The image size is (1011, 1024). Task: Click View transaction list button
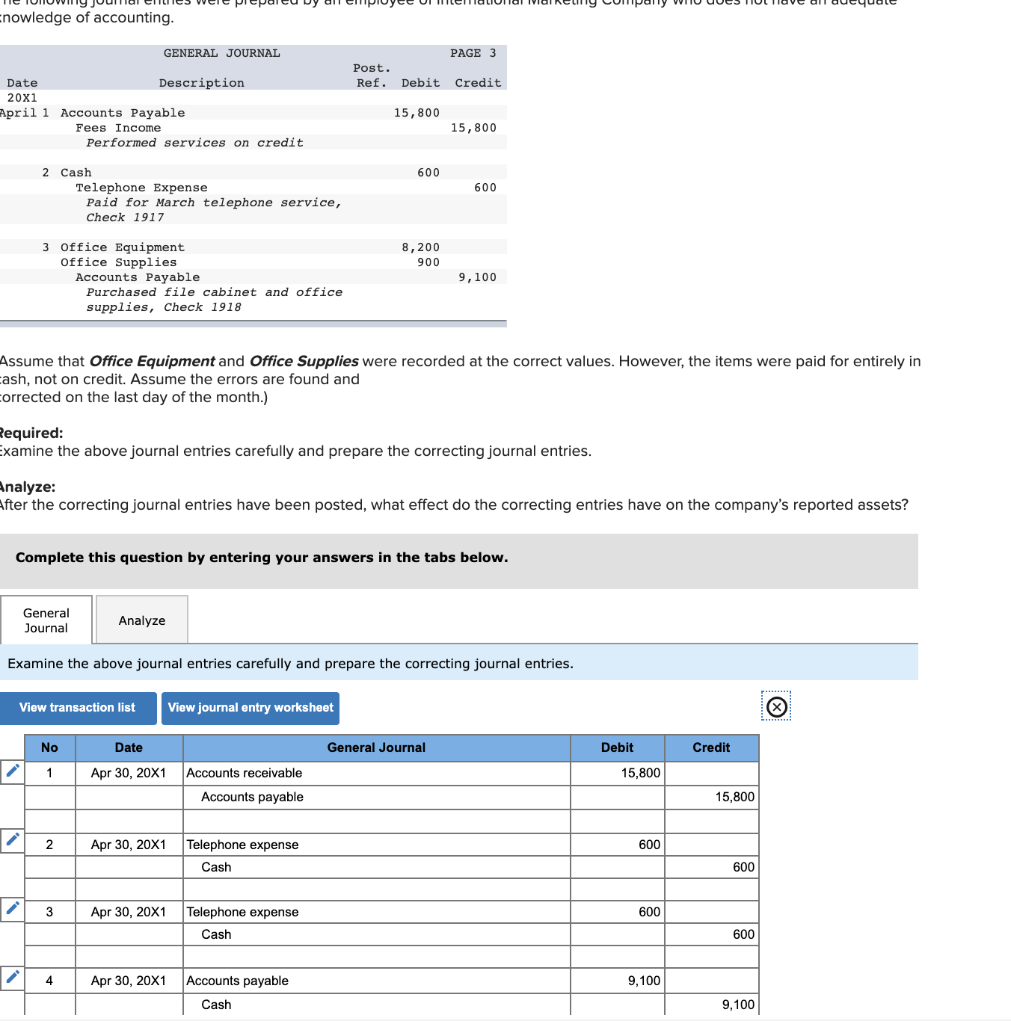click(77, 708)
